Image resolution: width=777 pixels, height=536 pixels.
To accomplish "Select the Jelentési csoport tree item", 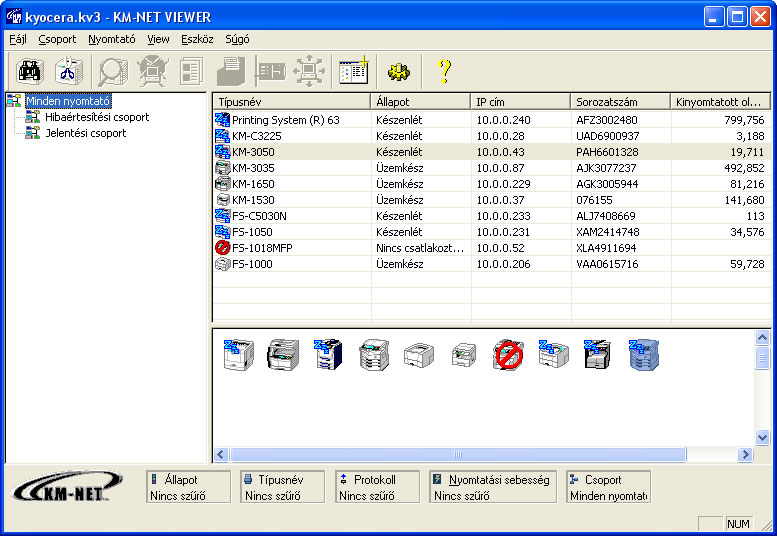I will tap(86, 133).
